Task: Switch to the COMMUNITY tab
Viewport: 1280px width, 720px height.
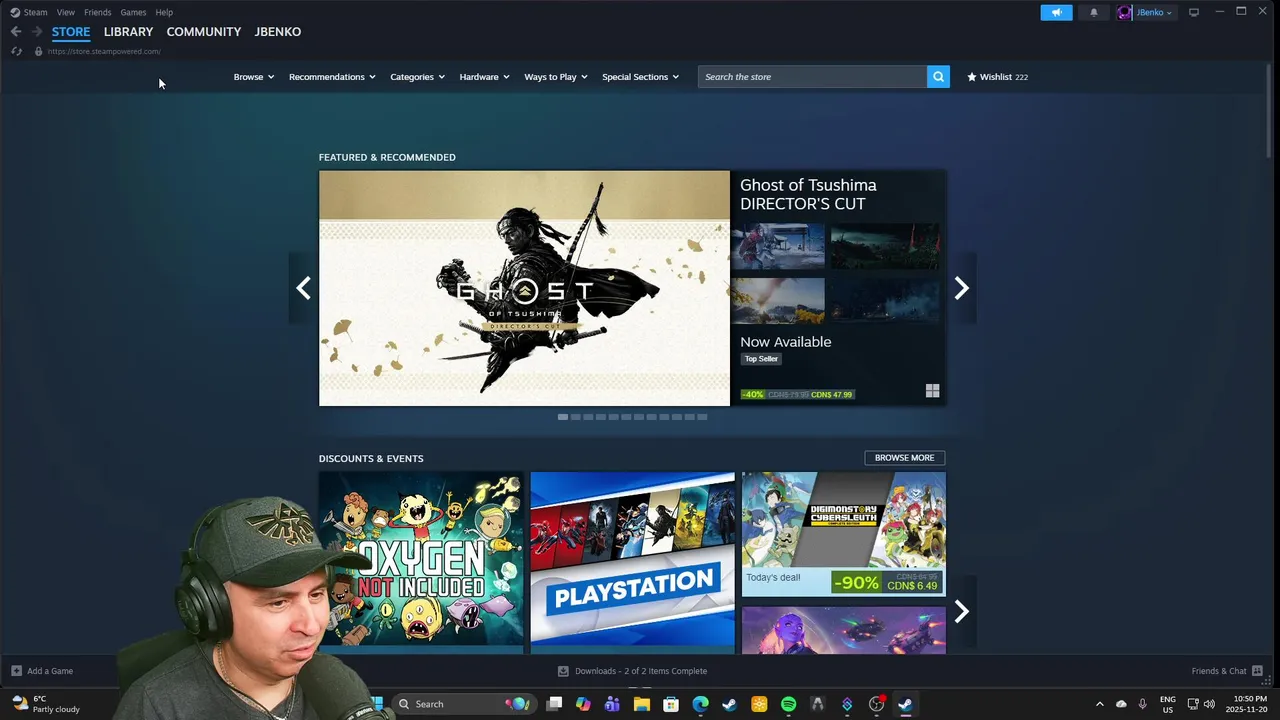Action: coord(204,32)
